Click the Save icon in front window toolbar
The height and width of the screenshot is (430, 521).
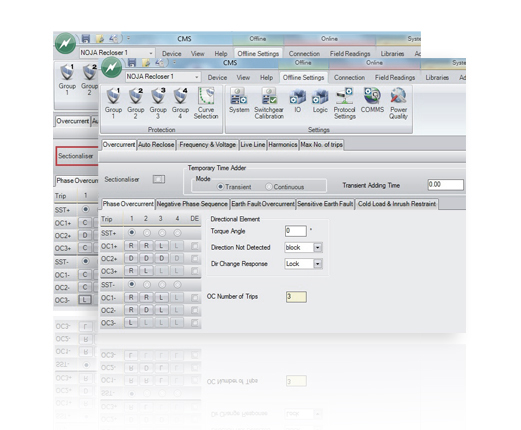click(x=132, y=62)
